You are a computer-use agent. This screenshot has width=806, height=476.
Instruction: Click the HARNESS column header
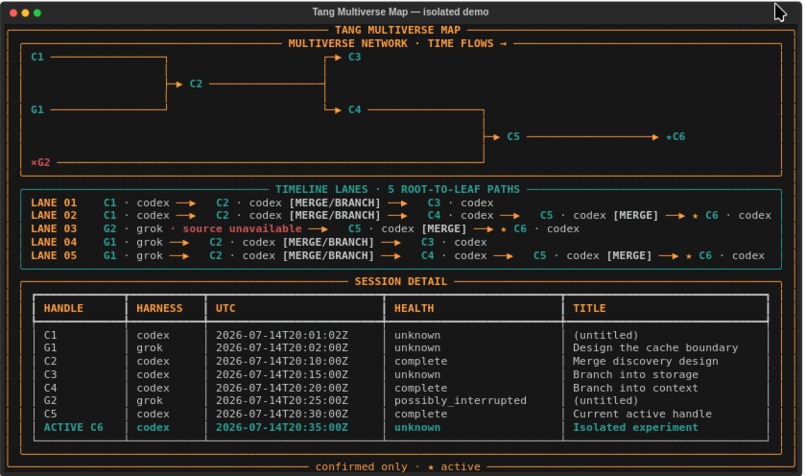[159, 308]
